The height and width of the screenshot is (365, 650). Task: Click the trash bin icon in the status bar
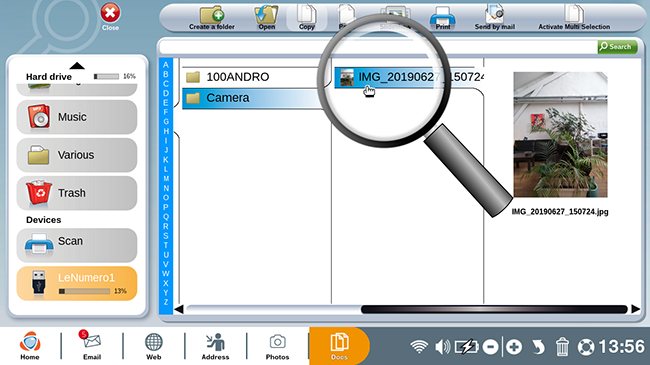tap(562, 346)
